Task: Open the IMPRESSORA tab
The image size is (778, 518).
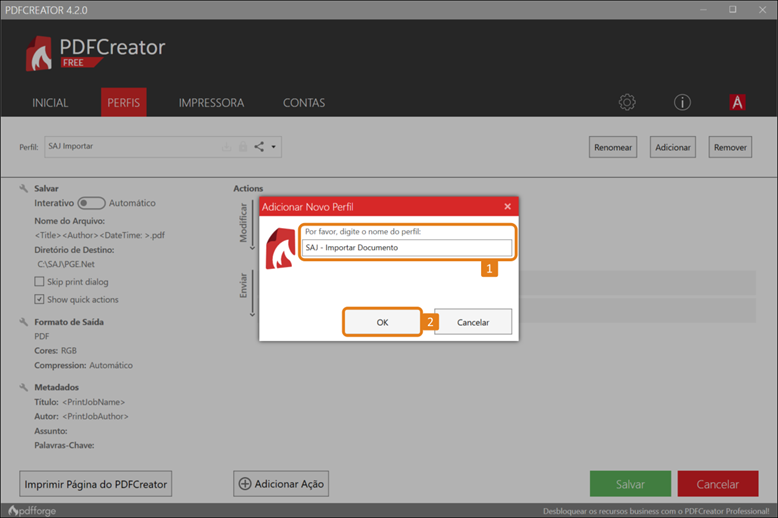Action: (211, 103)
